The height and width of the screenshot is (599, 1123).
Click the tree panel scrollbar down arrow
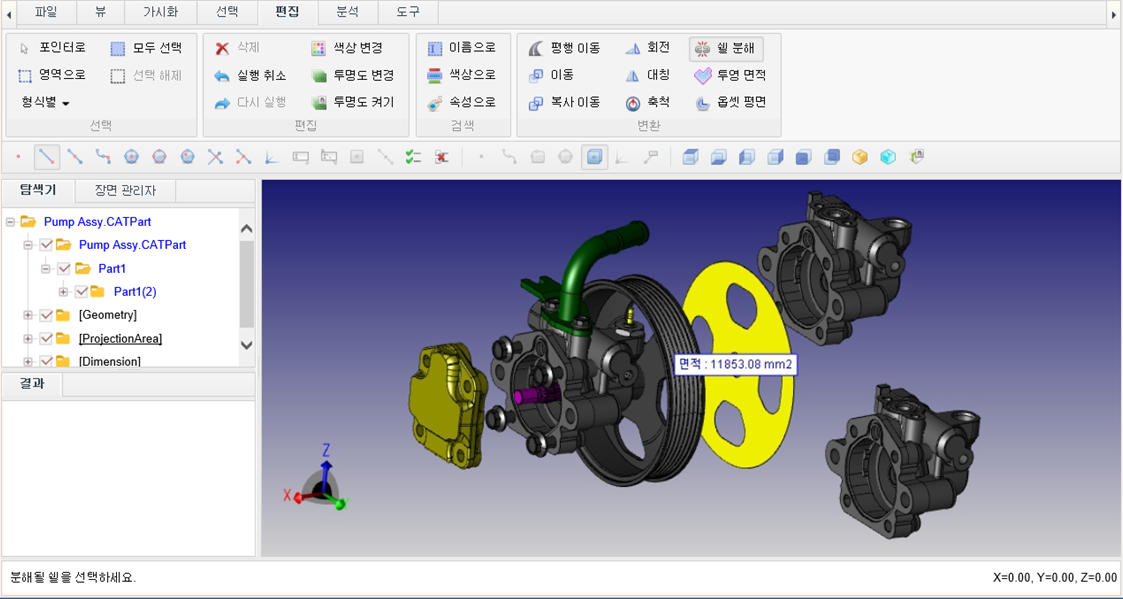(247, 345)
